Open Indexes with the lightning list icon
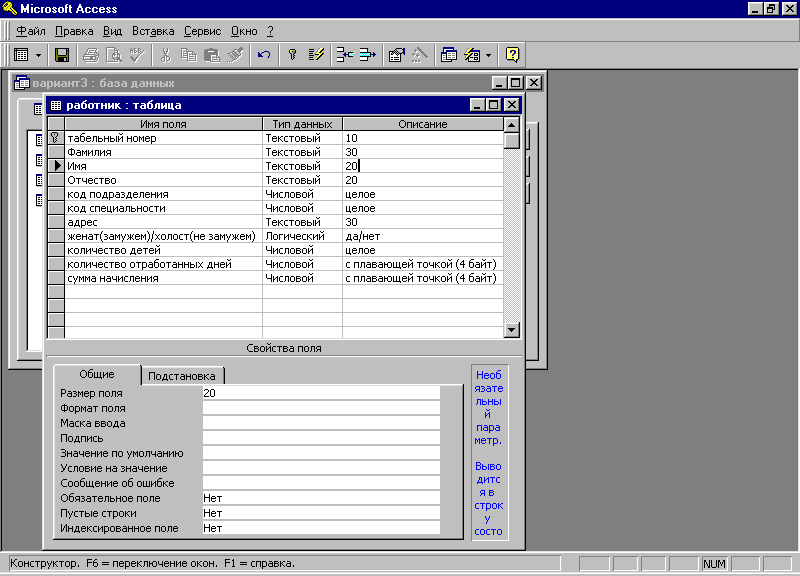Viewport: 800px width, 576px height. (316, 55)
